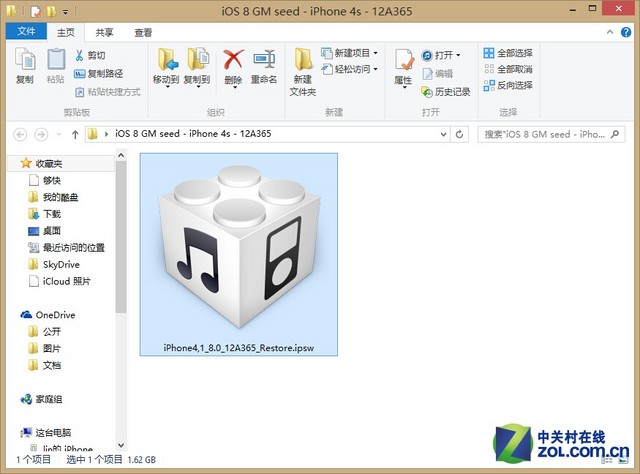Select OneDrive in navigation pane
The width and height of the screenshot is (640, 474).
pos(48,315)
